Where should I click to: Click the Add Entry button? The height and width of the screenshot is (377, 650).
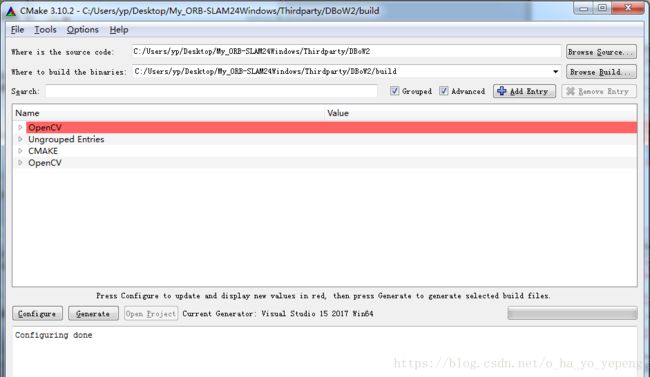pyautogui.click(x=524, y=91)
